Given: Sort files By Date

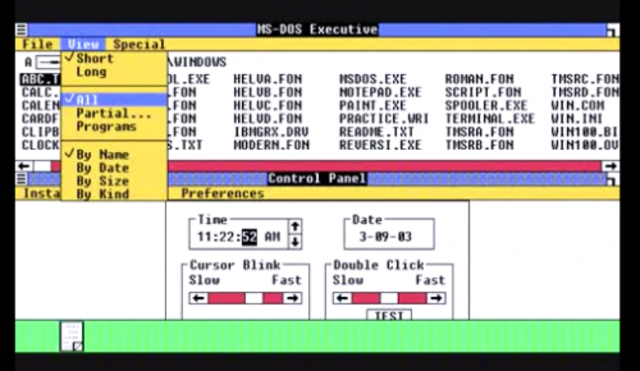Looking at the screenshot, I should (x=114, y=168).
